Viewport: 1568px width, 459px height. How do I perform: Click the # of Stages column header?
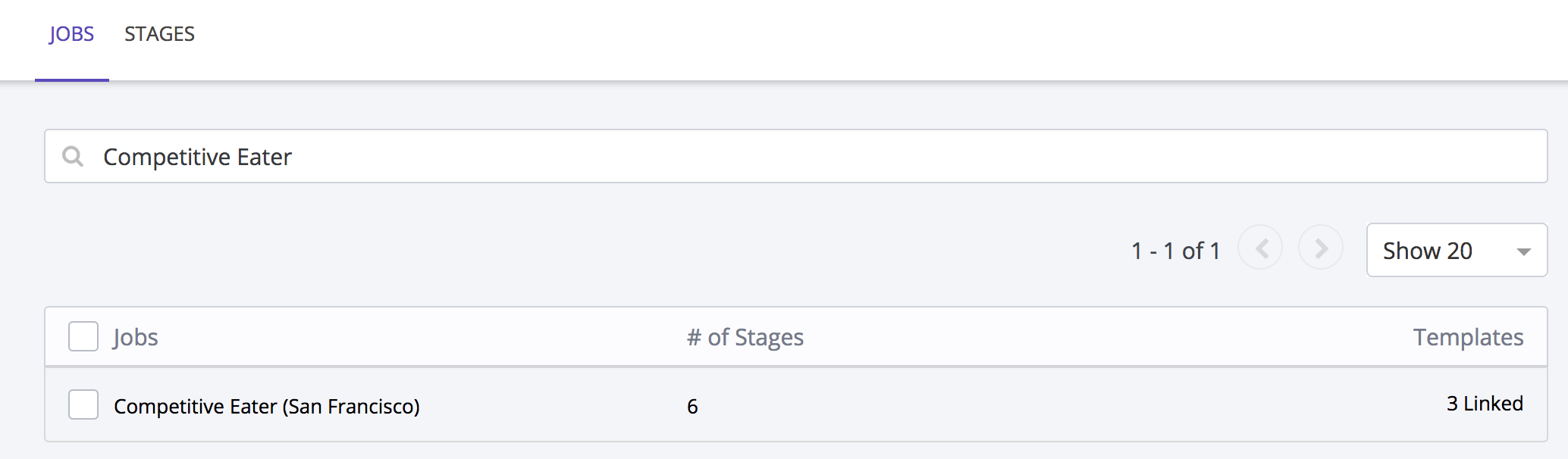(745, 337)
